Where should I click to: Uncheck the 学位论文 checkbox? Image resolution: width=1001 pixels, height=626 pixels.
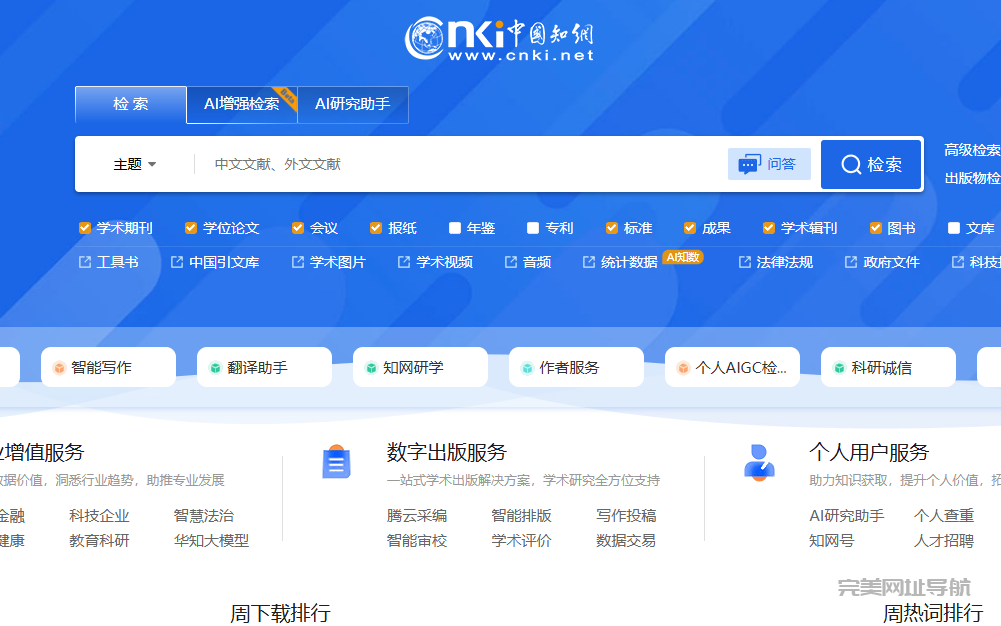(x=190, y=228)
